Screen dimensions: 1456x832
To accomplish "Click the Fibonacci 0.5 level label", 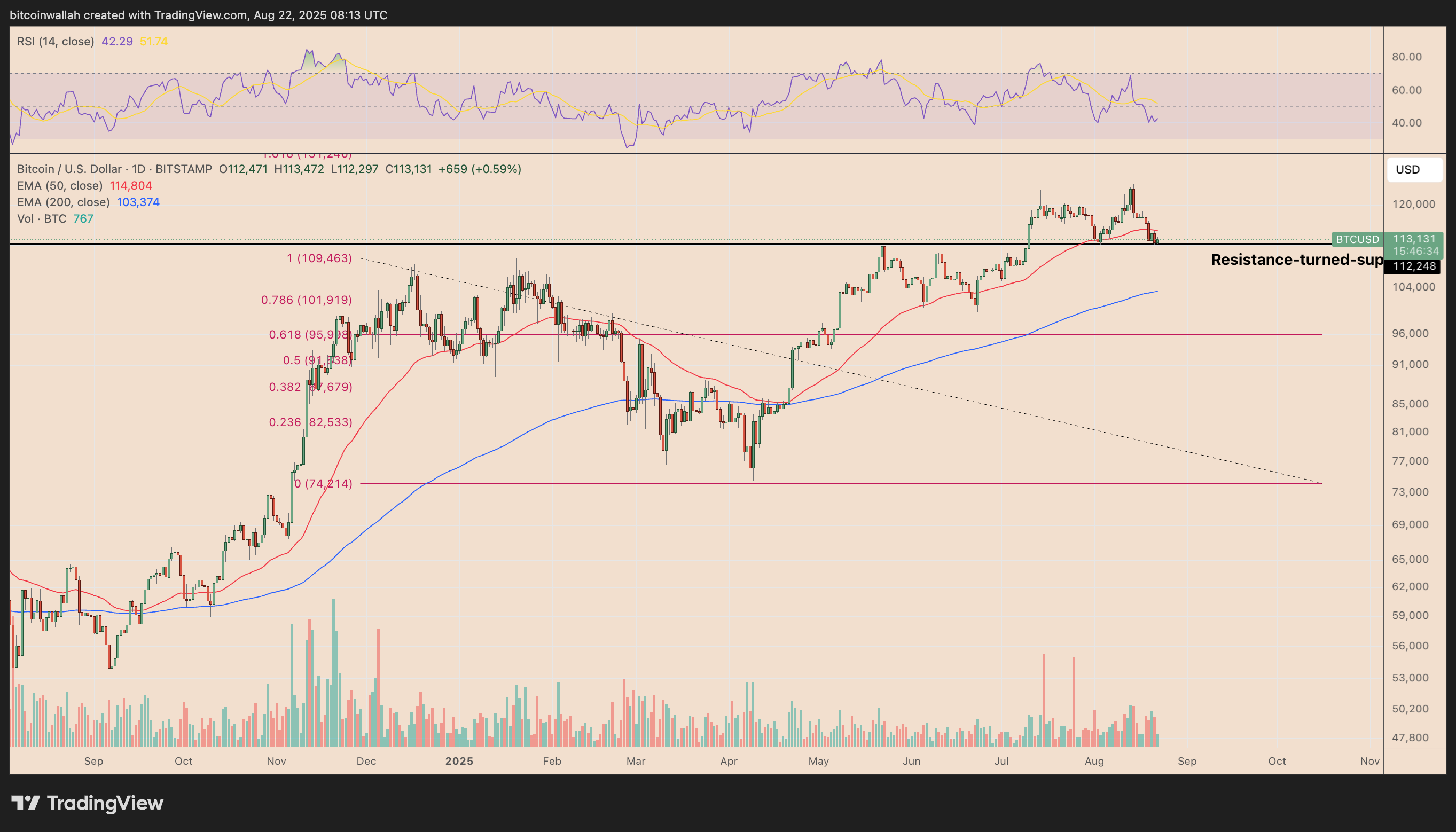I will coord(317,360).
